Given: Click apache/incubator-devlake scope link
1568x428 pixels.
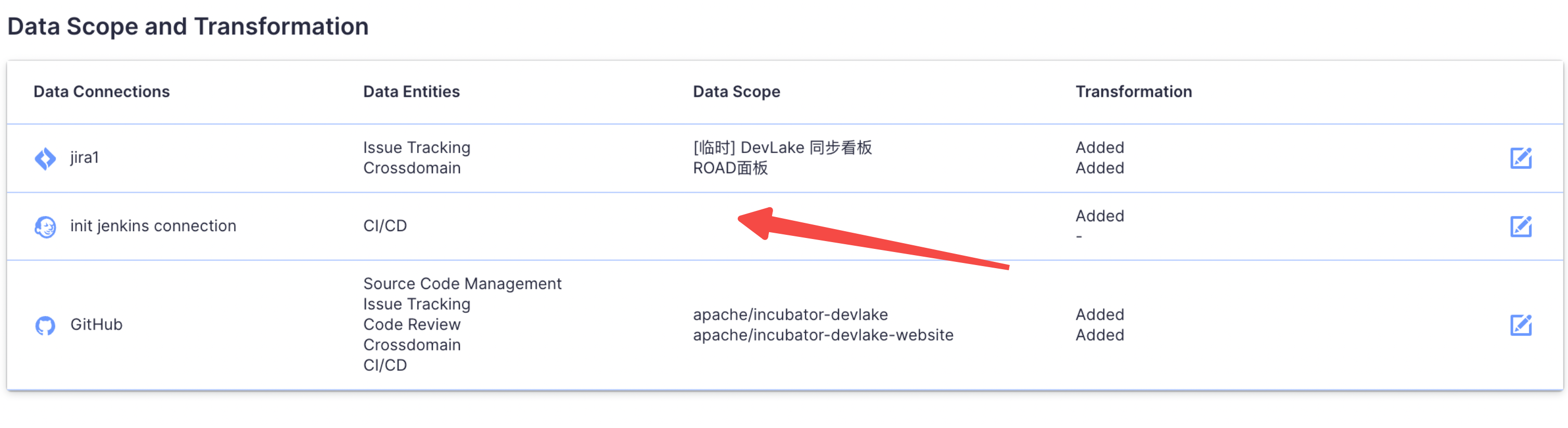Looking at the screenshot, I should 790,314.
